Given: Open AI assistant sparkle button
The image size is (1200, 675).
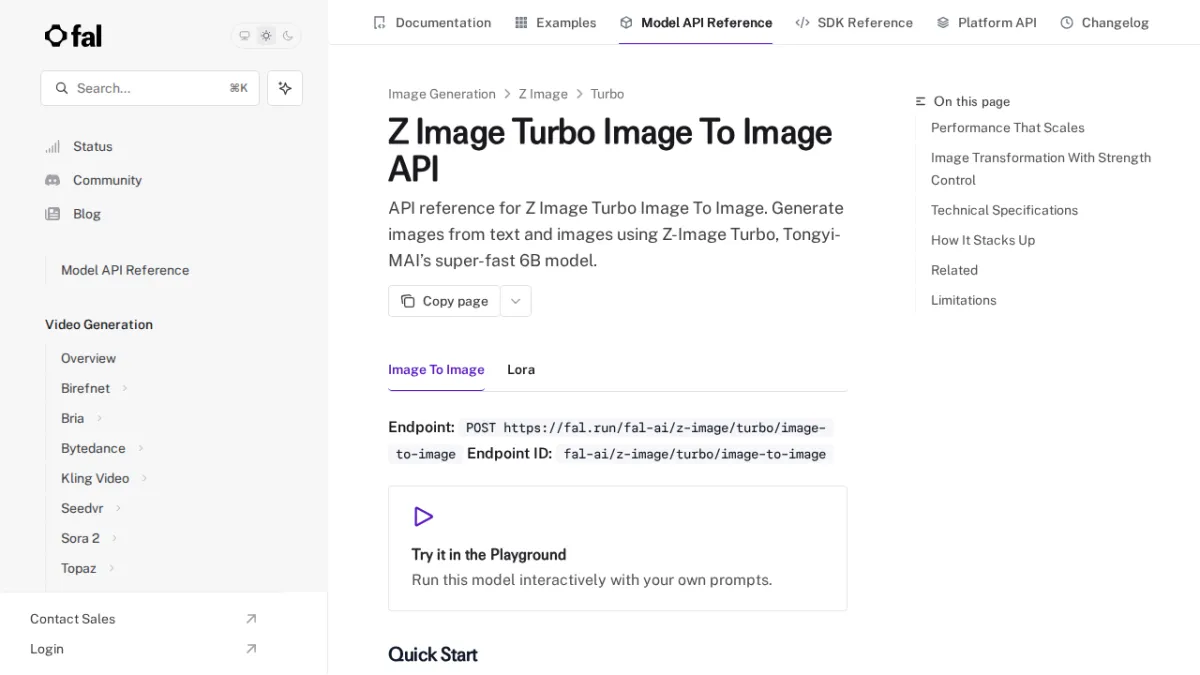Looking at the screenshot, I should pyautogui.click(x=285, y=88).
